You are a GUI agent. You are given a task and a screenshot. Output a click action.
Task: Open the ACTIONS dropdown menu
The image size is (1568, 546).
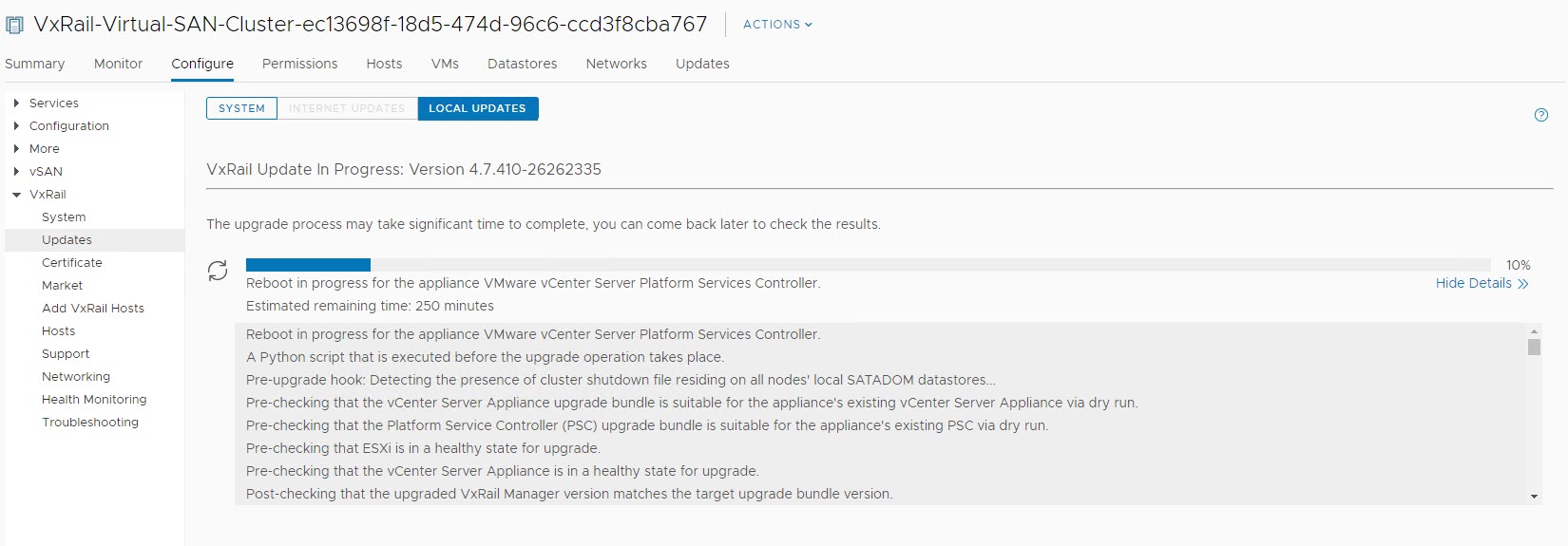click(x=777, y=25)
